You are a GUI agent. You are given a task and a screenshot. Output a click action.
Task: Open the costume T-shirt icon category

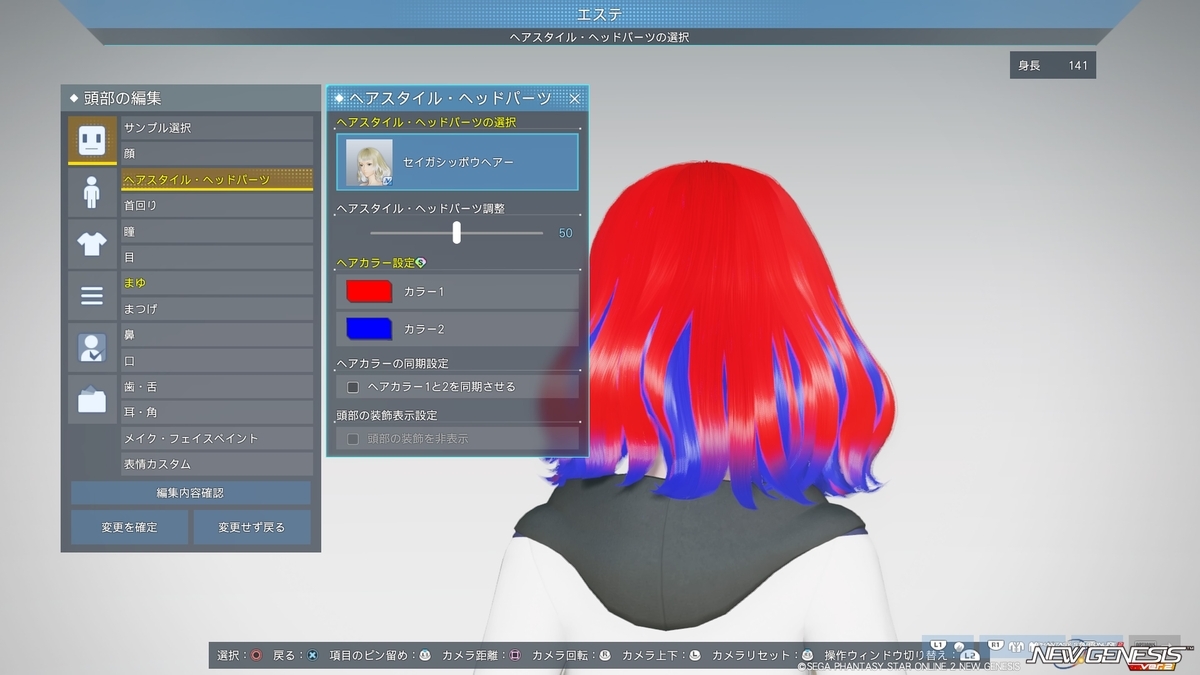tap(92, 244)
